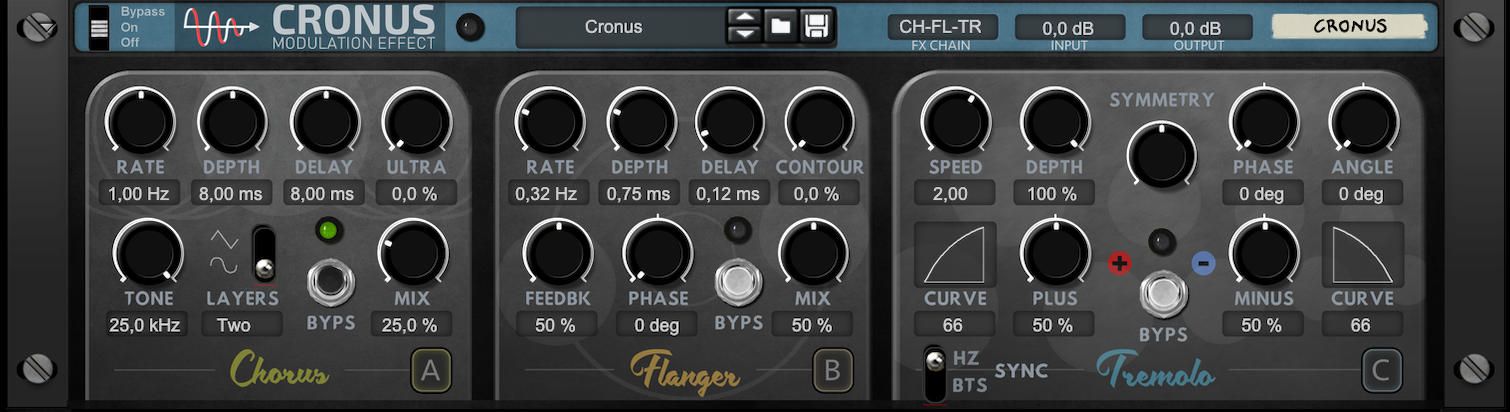Toggle the HZ/BTS sync switch
Viewport: 1510px width, 412px height.
935,373
